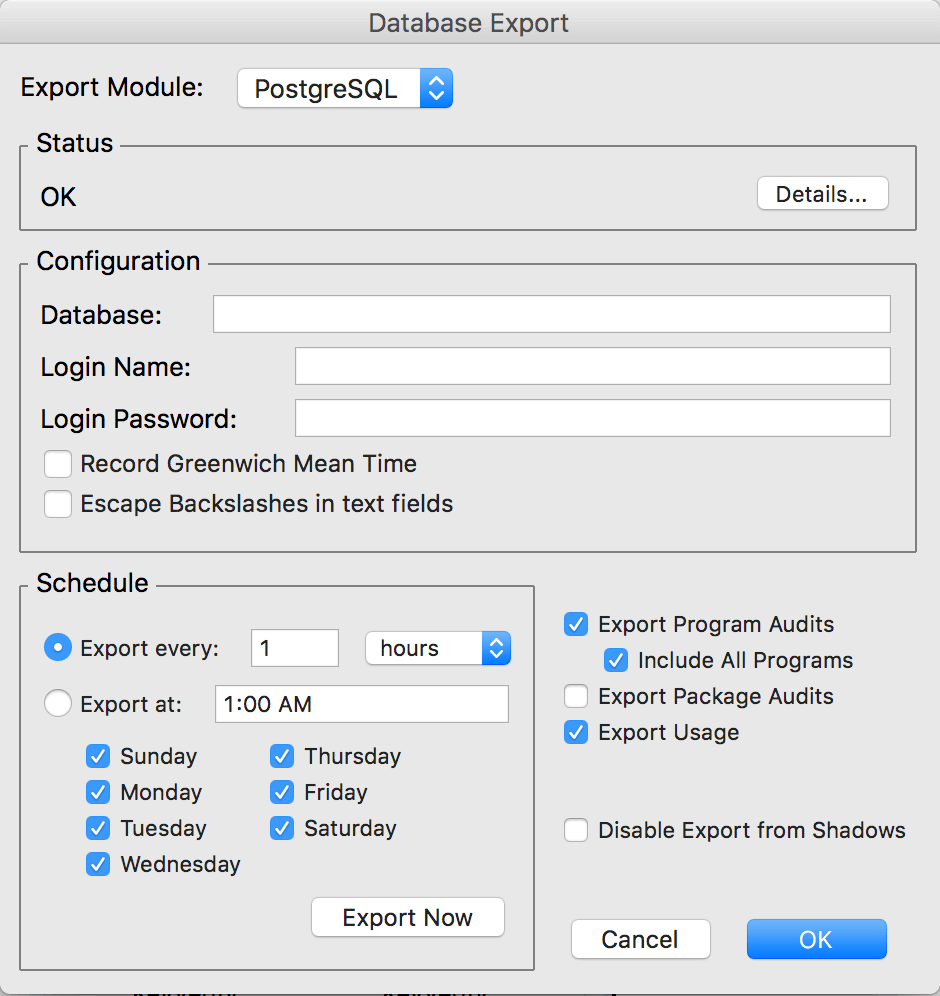Uncheck the Sunday checkbox

98,756
